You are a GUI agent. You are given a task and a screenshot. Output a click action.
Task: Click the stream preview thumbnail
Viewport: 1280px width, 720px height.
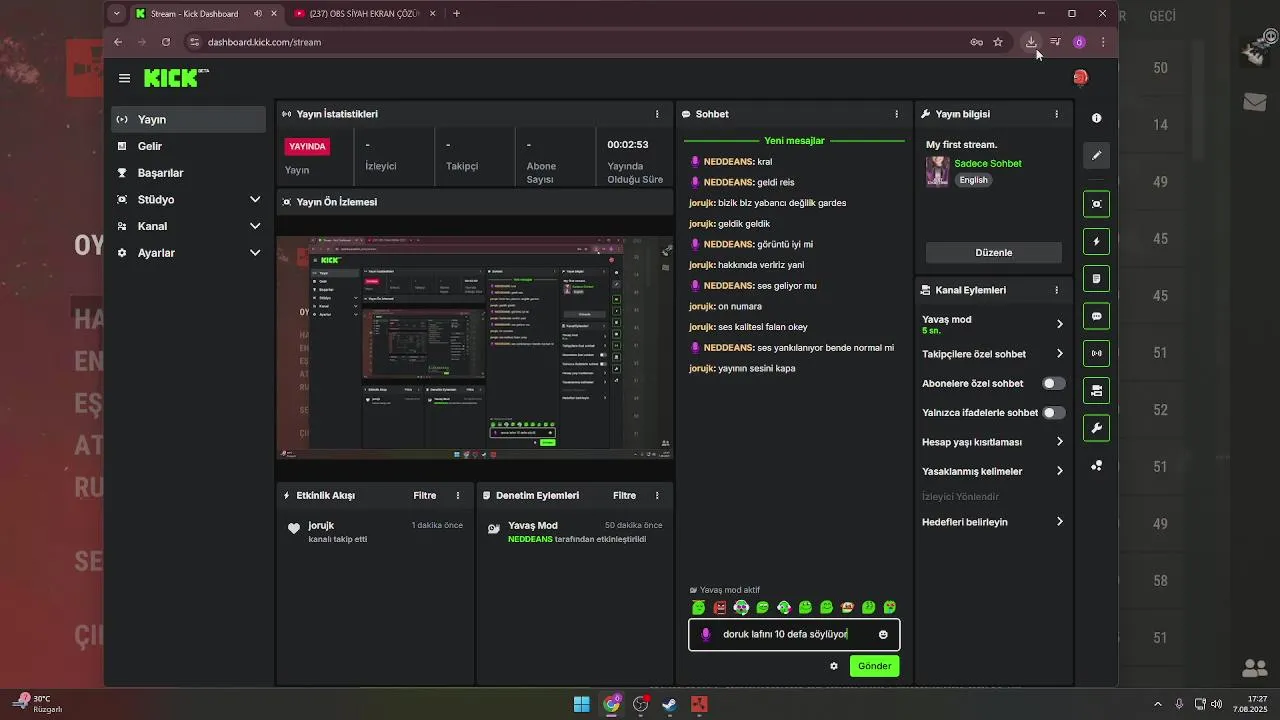[x=474, y=348]
